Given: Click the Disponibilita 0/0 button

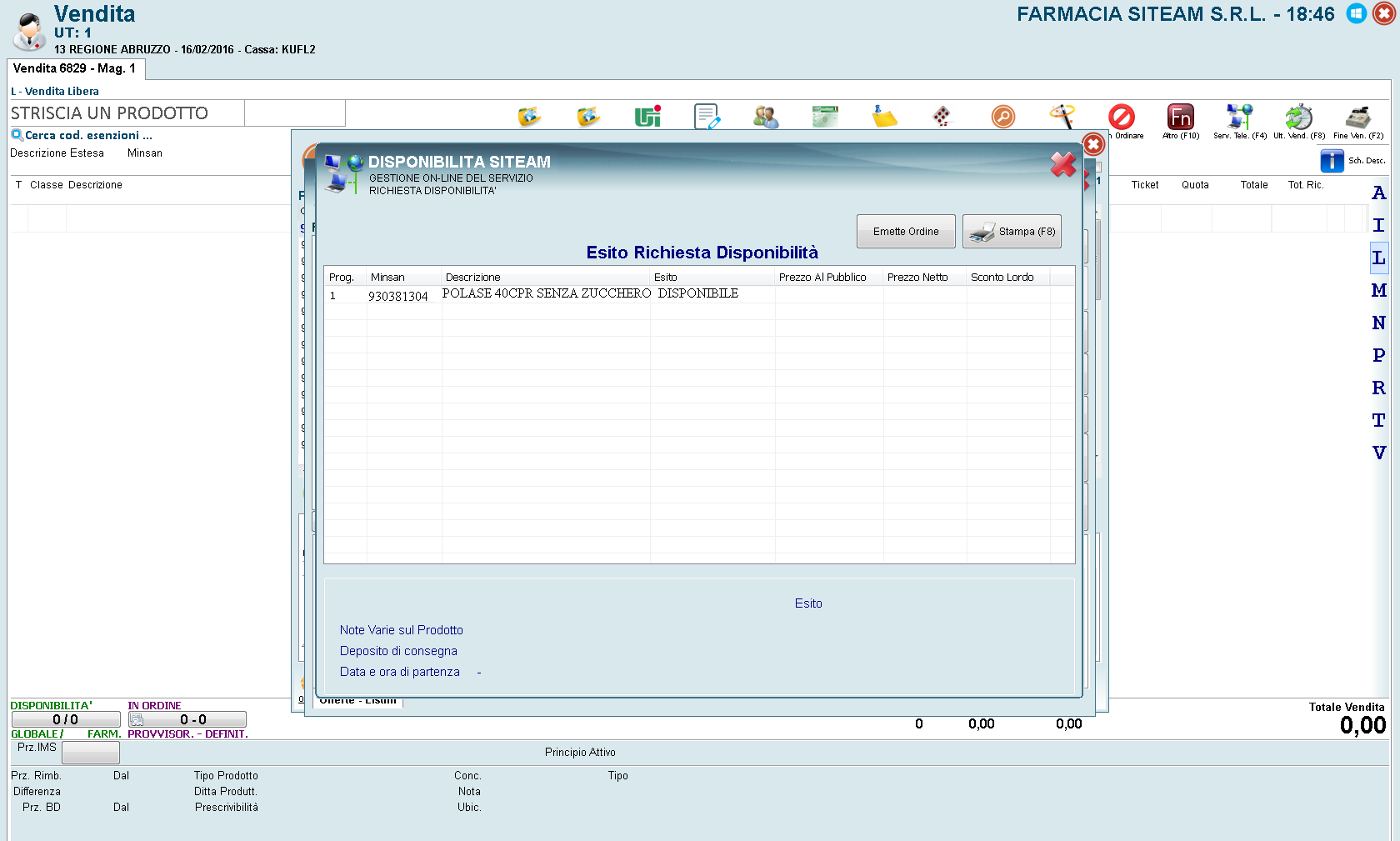Looking at the screenshot, I should [x=66, y=719].
